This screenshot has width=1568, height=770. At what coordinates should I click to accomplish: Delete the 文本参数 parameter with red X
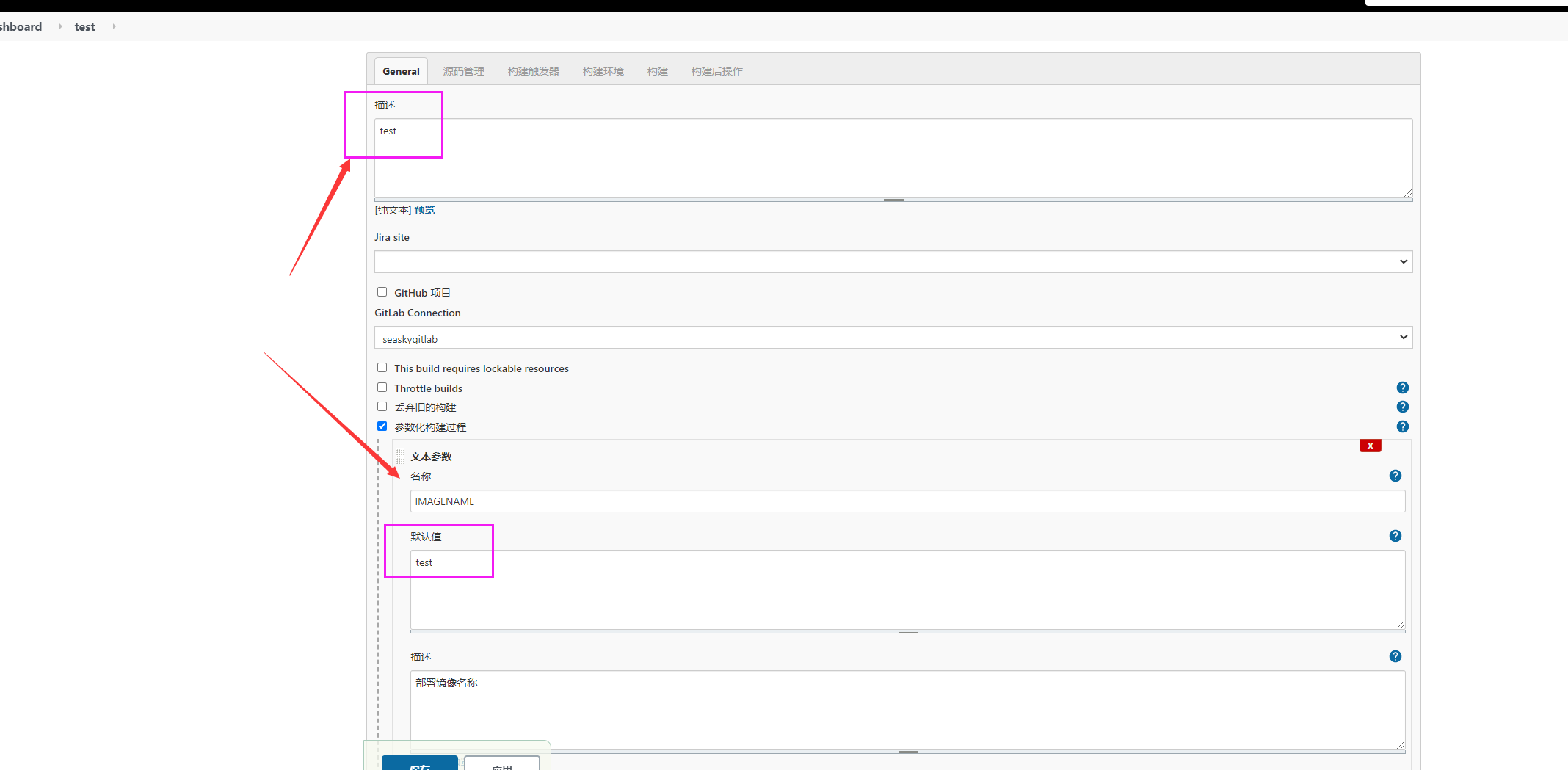1370,446
